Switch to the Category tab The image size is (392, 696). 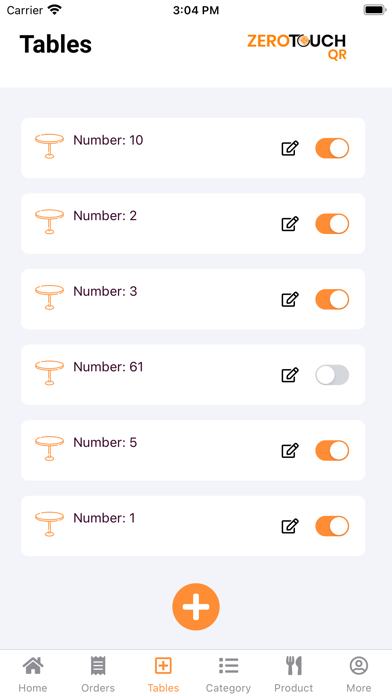pyautogui.click(x=228, y=674)
